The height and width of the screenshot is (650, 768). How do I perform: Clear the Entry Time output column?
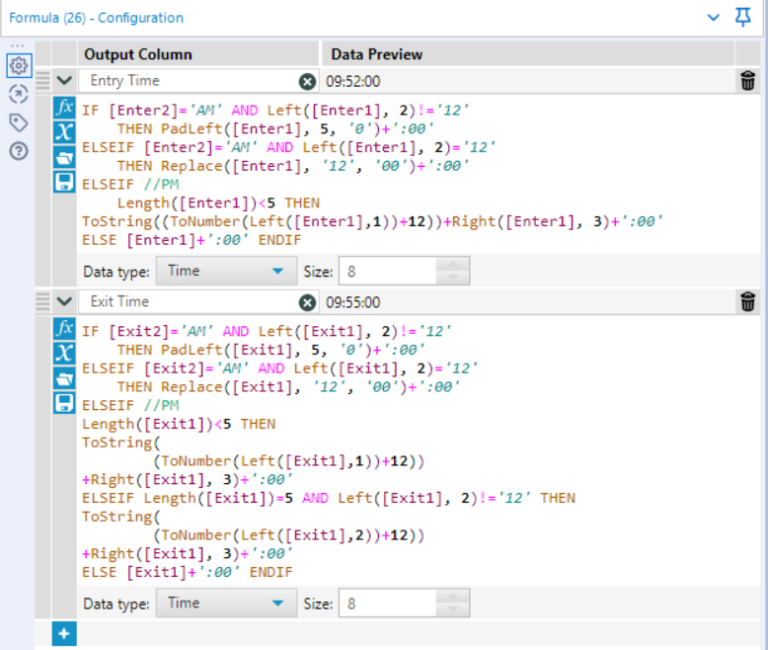307,81
